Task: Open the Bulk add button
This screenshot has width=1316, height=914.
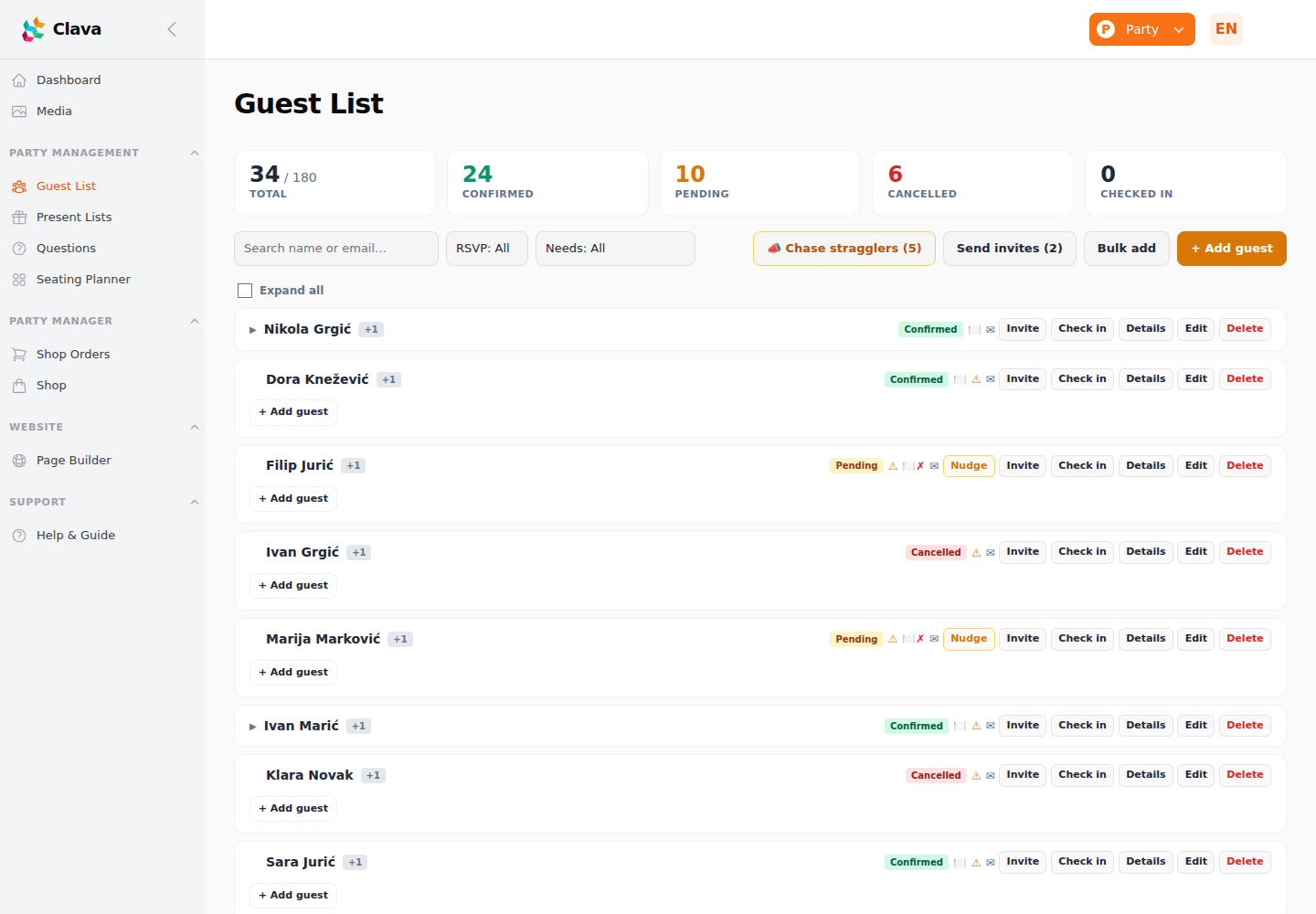Action: point(1127,249)
